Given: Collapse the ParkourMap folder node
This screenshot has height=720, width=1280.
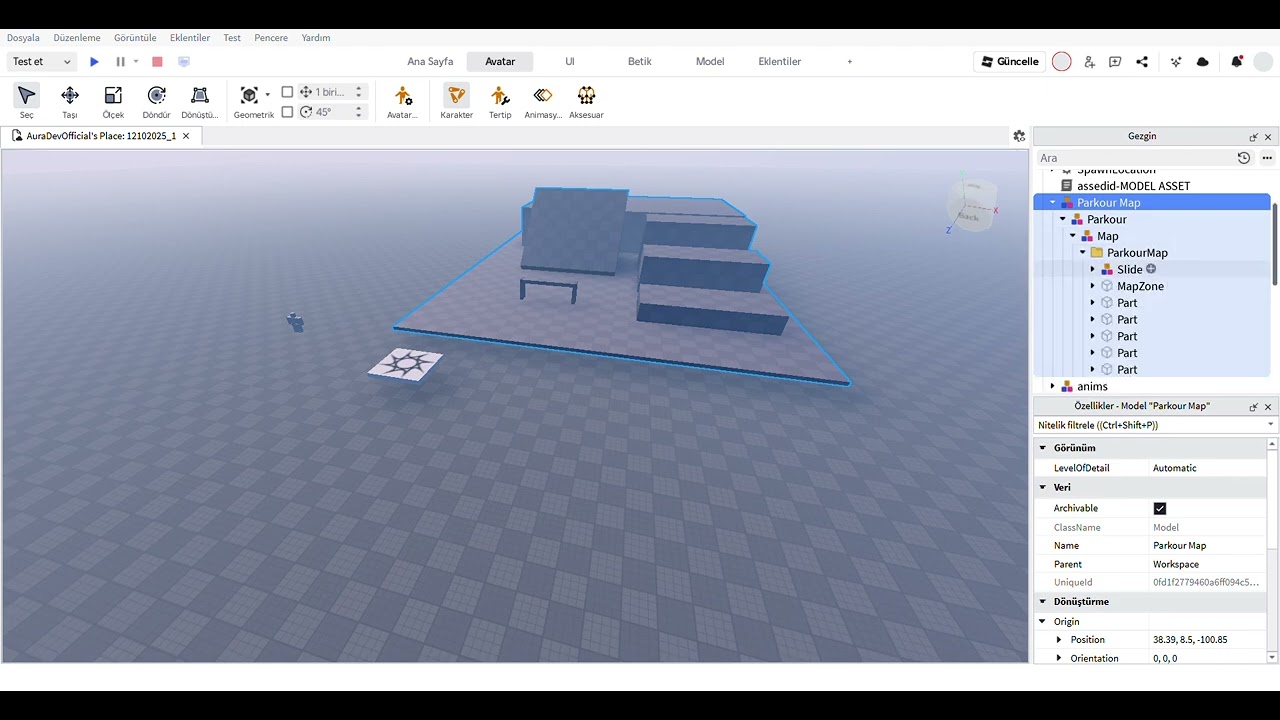Looking at the screenshot, I should (1082, 253).
